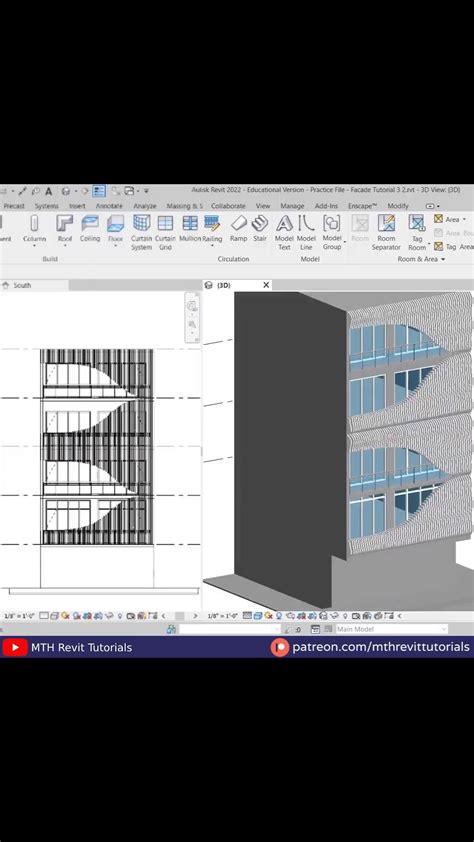Select the Floor tool
The height and width of the screenshot is (842, 474).
coord(115,228)
